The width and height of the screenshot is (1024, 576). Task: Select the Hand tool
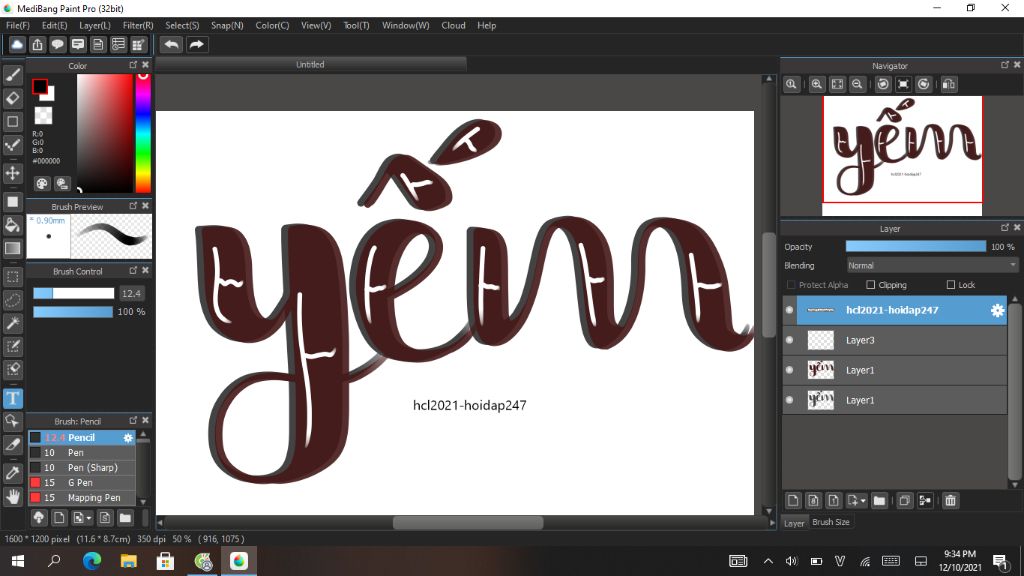[x=12, y=496]
